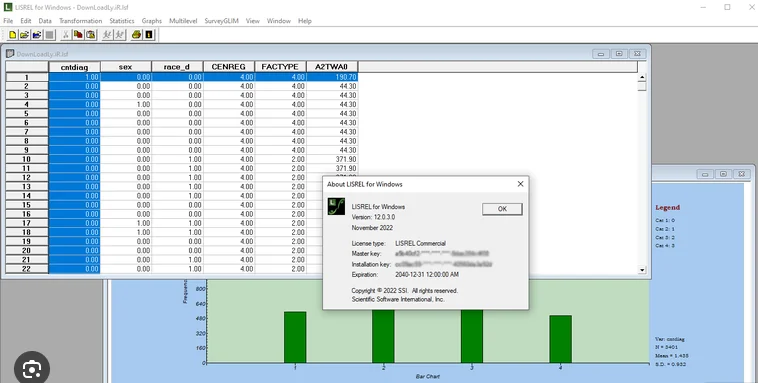Click the fourth green bar in chart
This screenshot has width=758, height=383.
560,339
